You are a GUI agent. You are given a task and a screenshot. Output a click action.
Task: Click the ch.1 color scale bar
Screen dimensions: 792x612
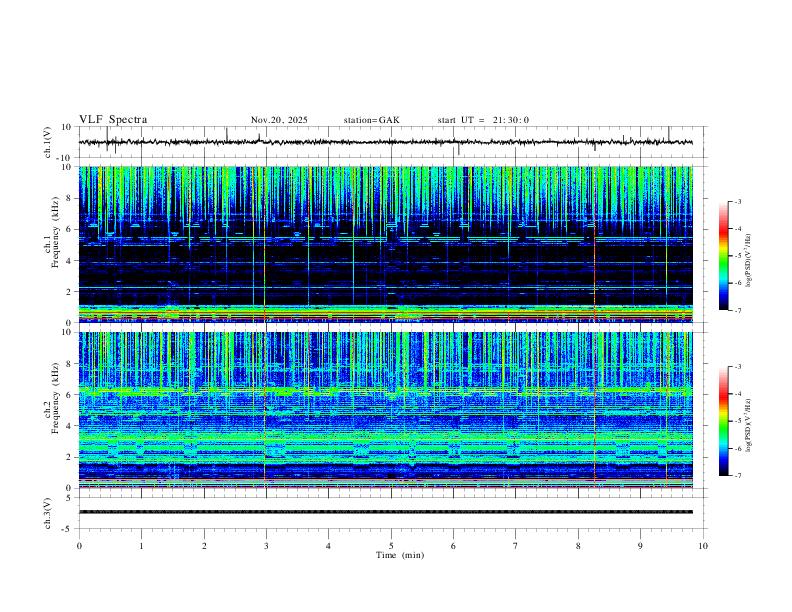tap(723, 256)
